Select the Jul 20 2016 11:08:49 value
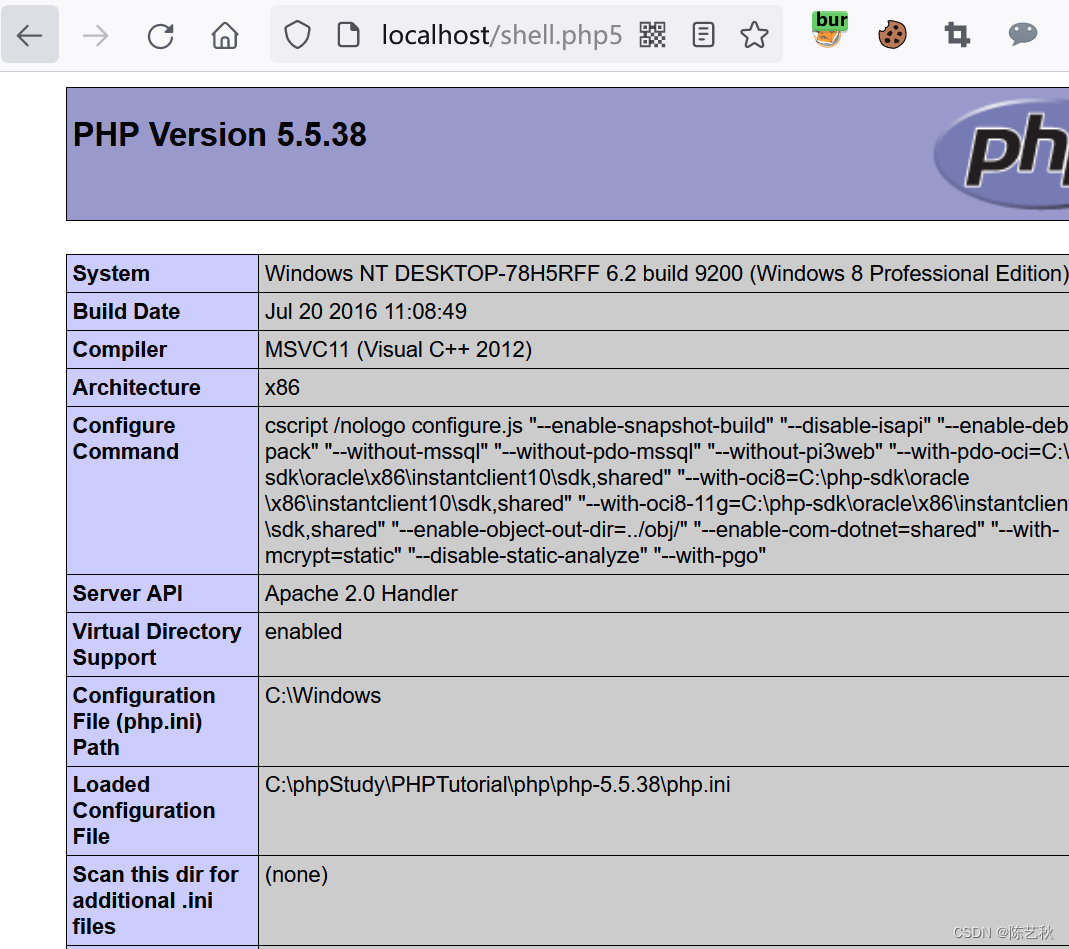Viewport: 1069px width, 949px height. (365, 312)
